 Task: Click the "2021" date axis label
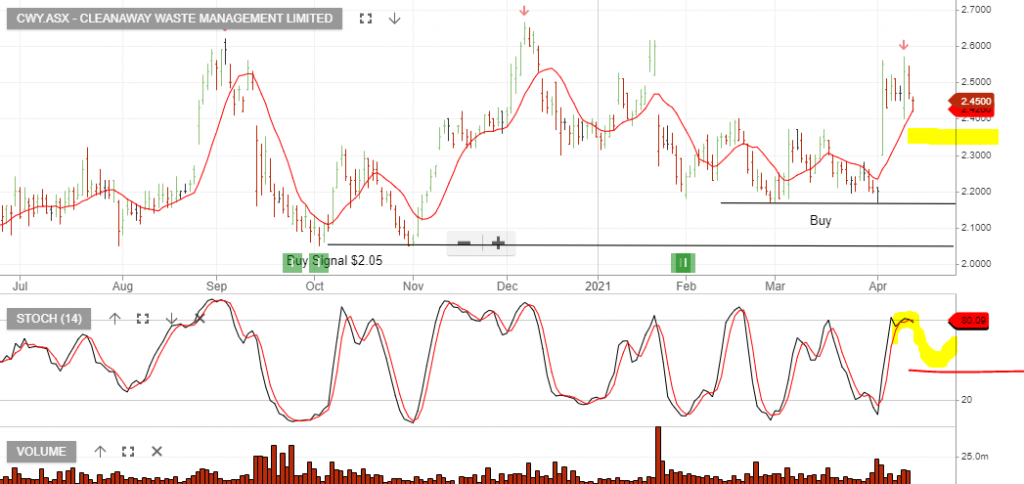(x=597, y=285)
